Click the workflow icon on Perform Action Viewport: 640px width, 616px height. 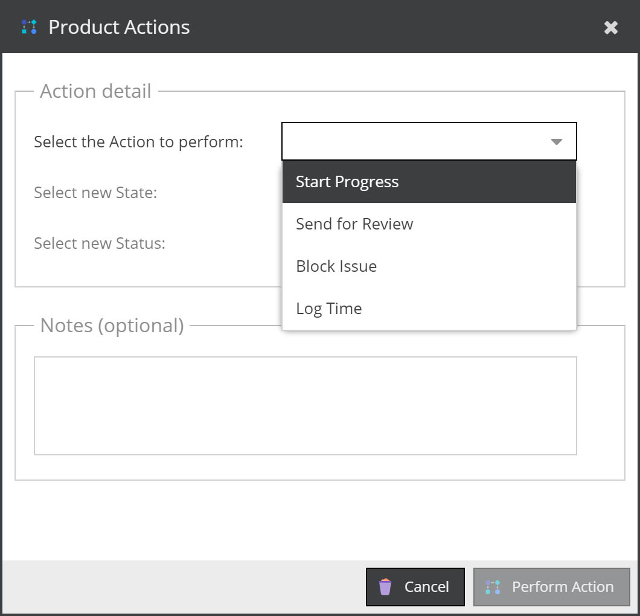[x=492, y=587]
